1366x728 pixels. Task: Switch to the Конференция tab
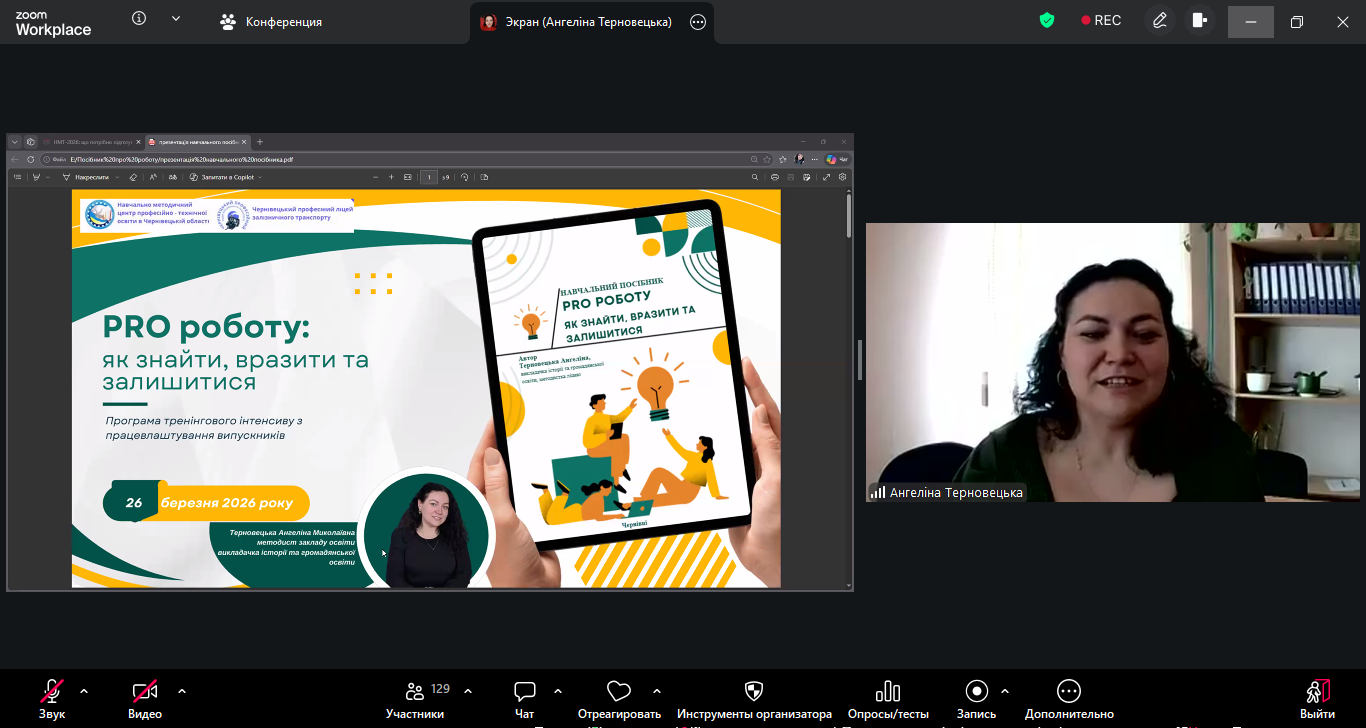click(x=271, y=22)
